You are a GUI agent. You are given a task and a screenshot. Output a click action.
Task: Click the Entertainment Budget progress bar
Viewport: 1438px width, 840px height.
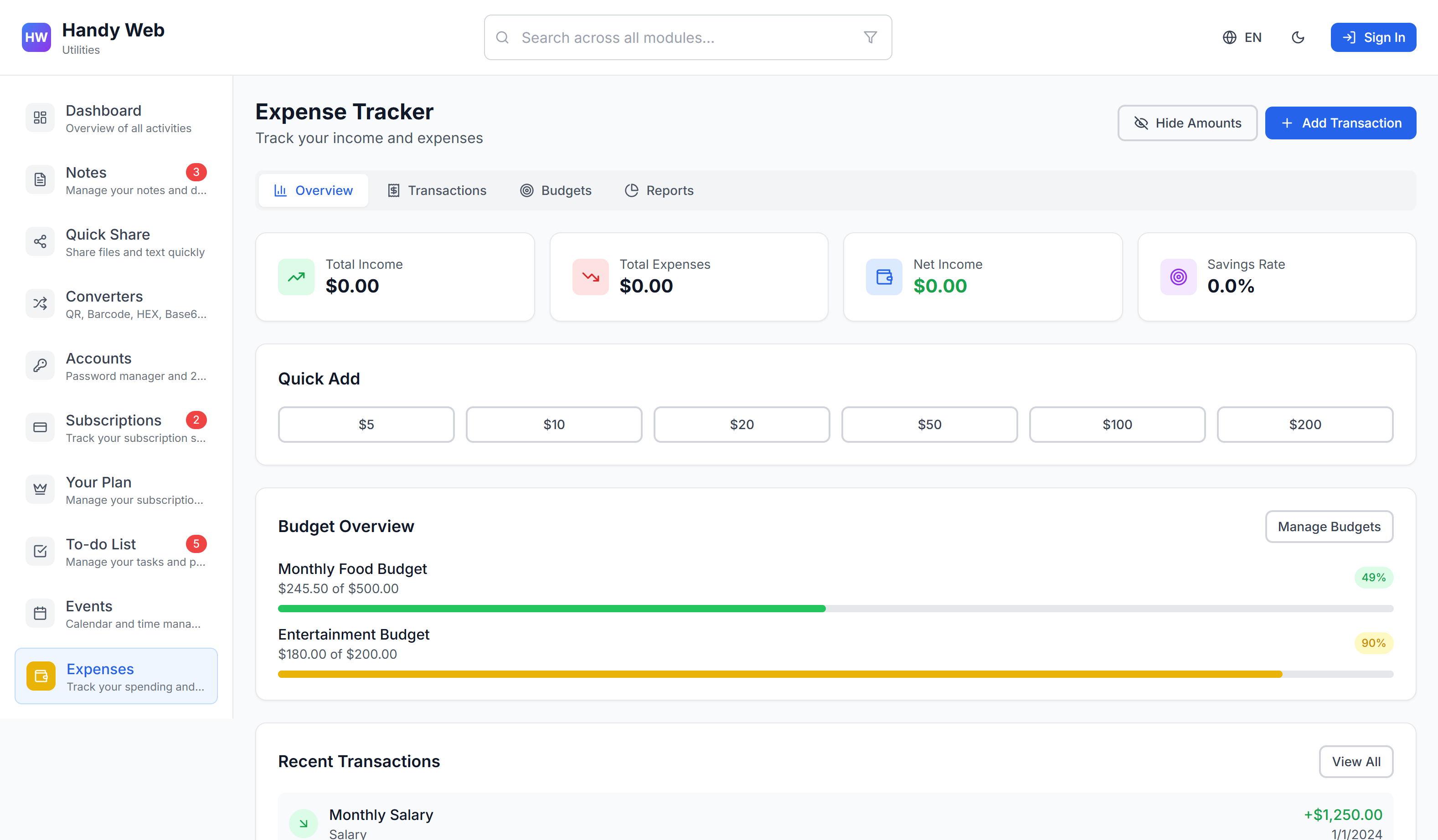pyautogui.click(x=835, y=674)
